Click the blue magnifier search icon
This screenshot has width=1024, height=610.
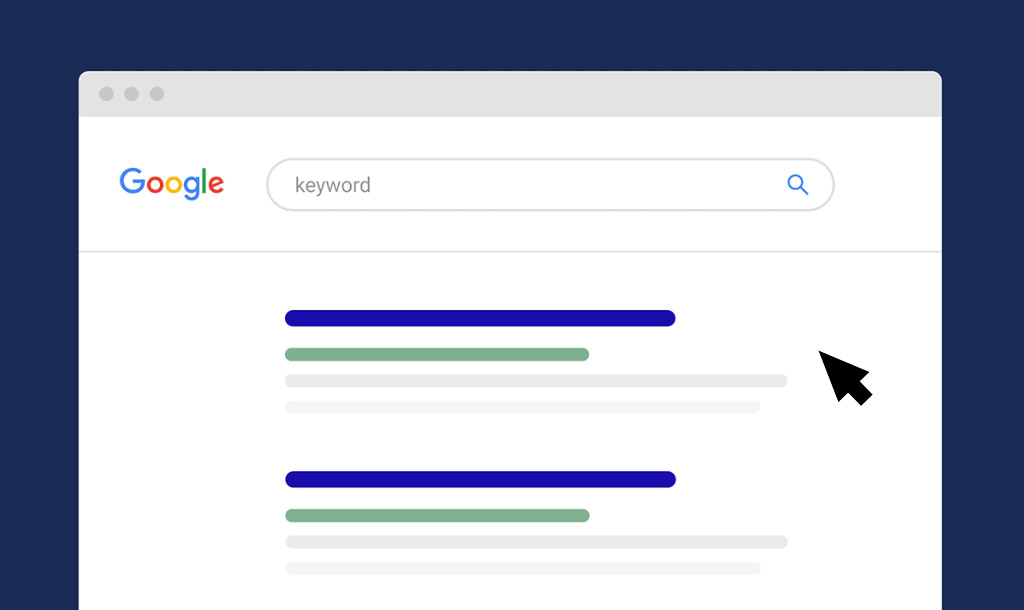(x=797, y=185)
